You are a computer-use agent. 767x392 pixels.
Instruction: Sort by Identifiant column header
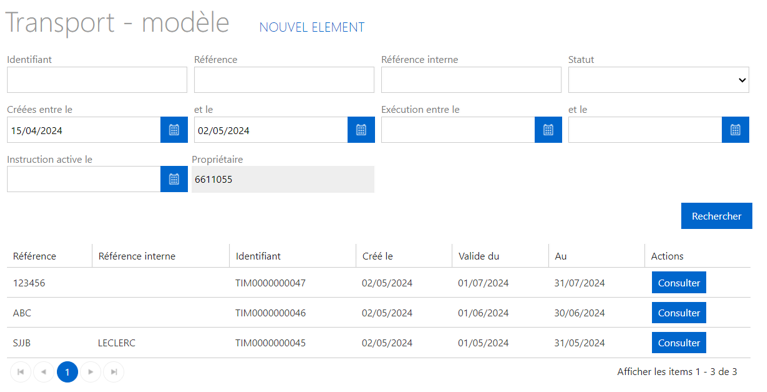coord(258,256)
